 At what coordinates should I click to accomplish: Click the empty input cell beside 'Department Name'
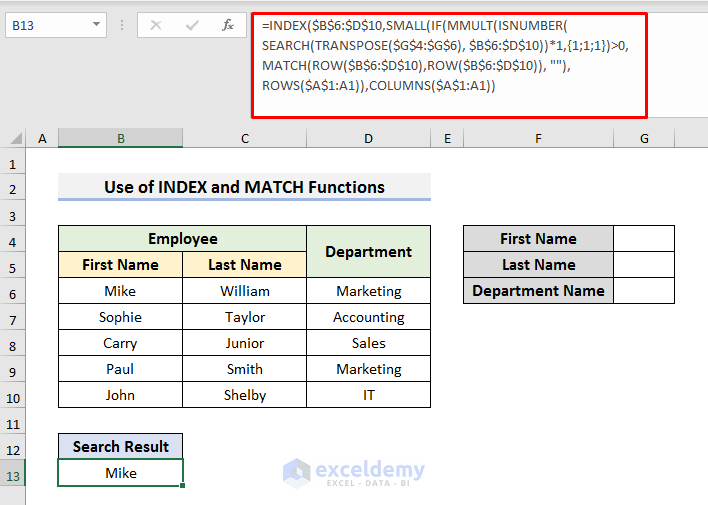pos(644,291)
